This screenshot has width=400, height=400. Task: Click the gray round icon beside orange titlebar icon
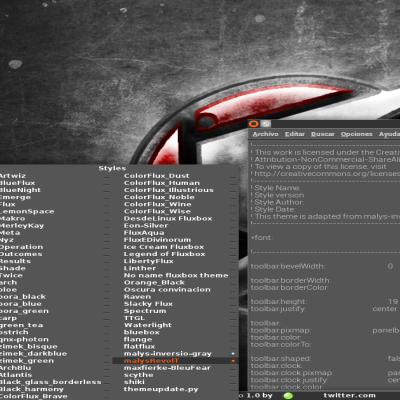click(265, 124)
